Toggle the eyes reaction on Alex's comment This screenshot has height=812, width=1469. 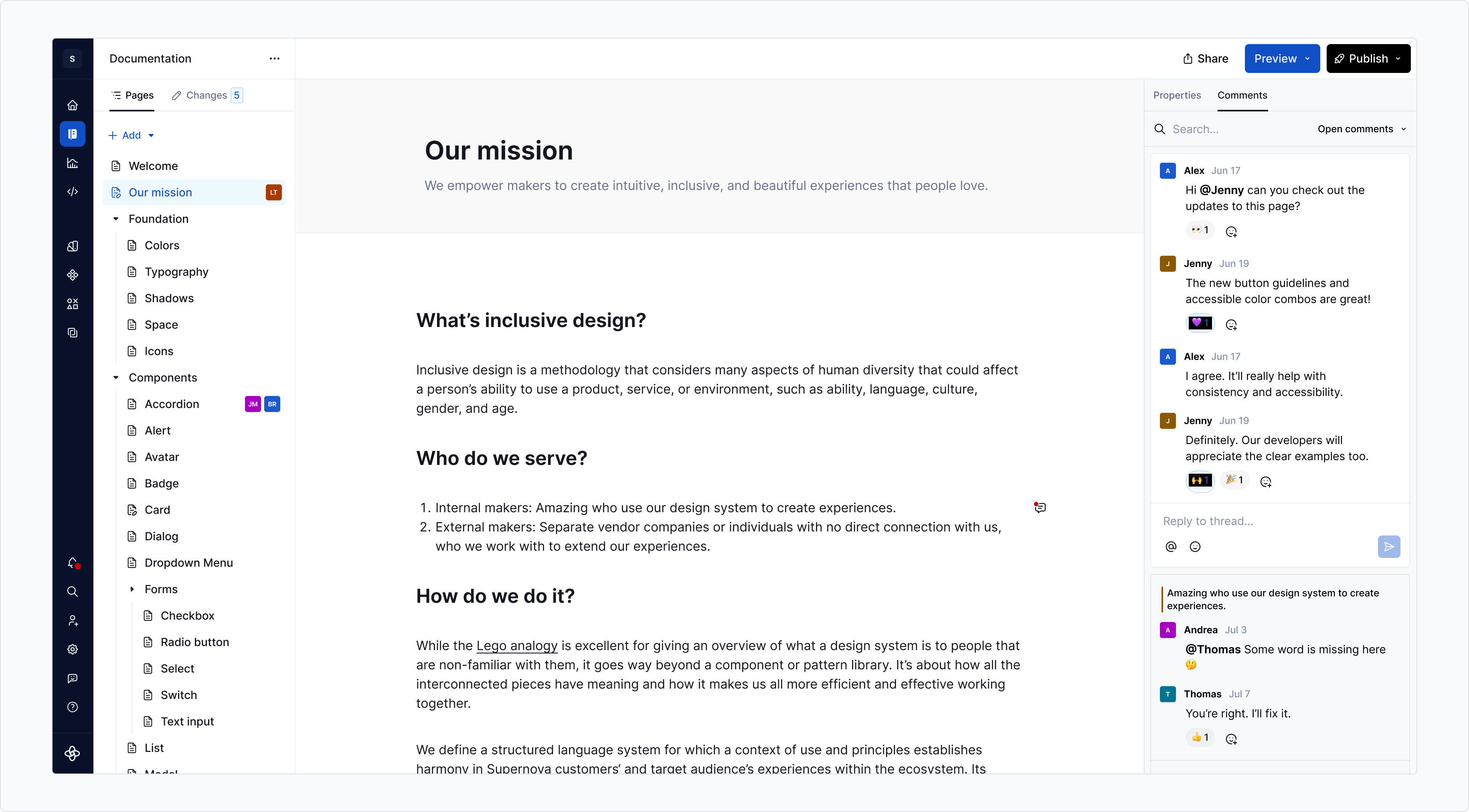click(1200, 230)
